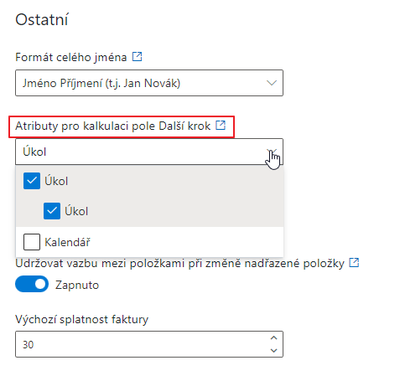The height and width of the screenshot is (381, 400).
Task: Turn off the Zapnuto toggle switch
Action: pos(32,284)
